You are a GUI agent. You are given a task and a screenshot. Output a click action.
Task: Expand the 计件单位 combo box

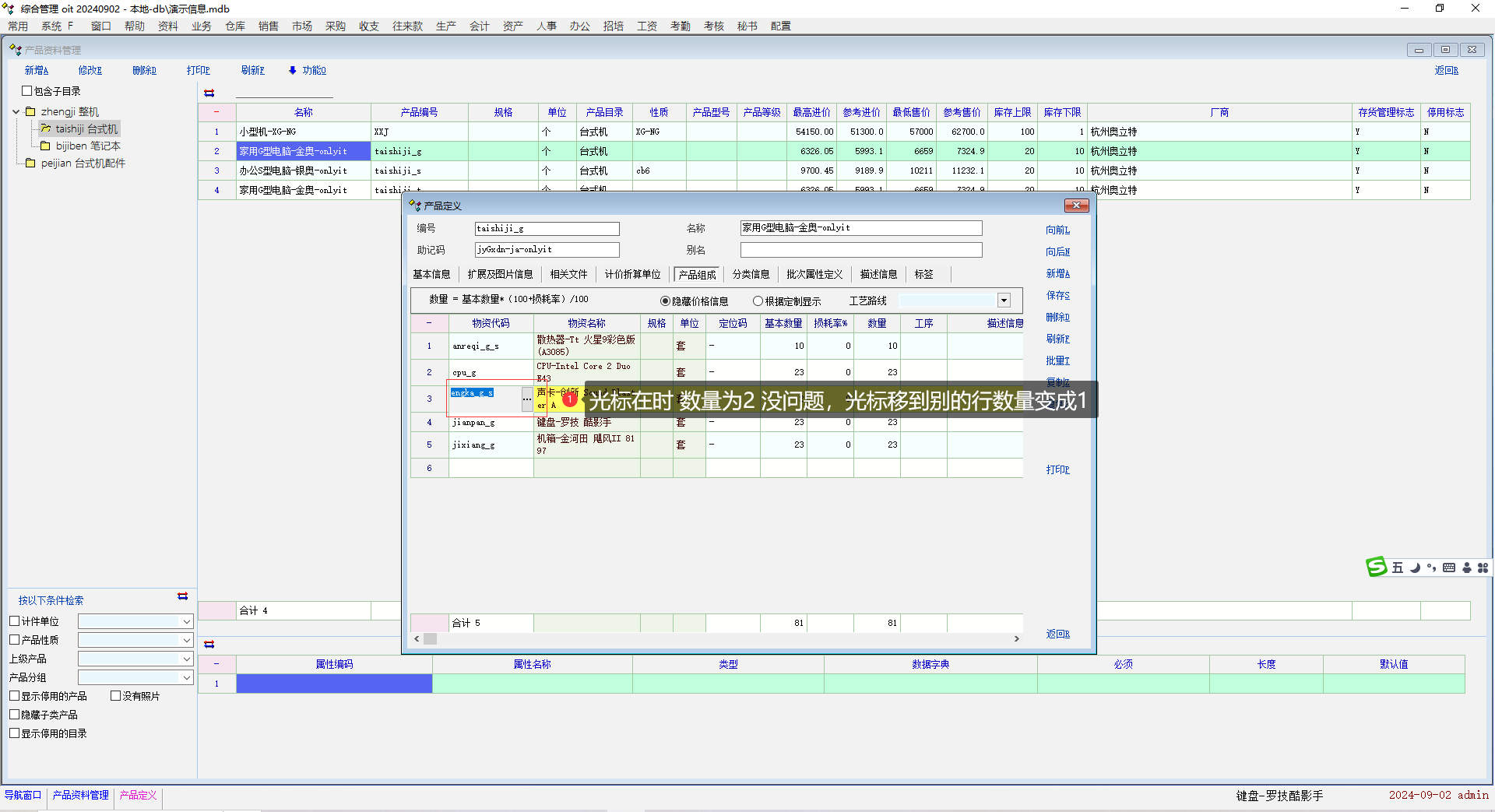186,621
